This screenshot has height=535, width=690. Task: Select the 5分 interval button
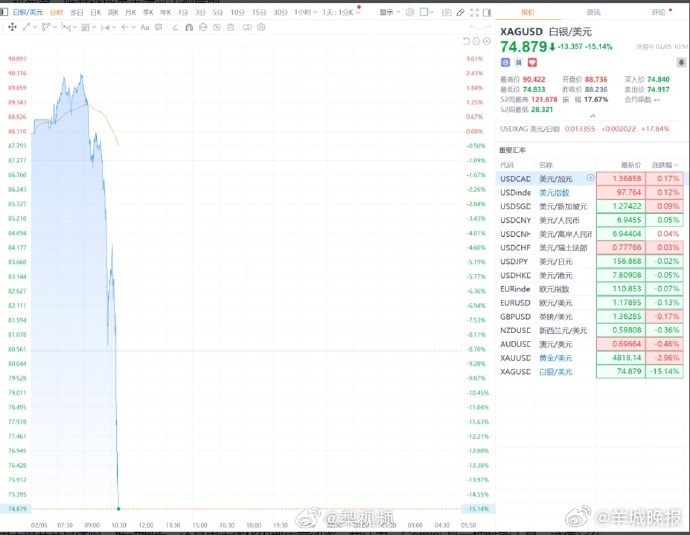(218, 12)
